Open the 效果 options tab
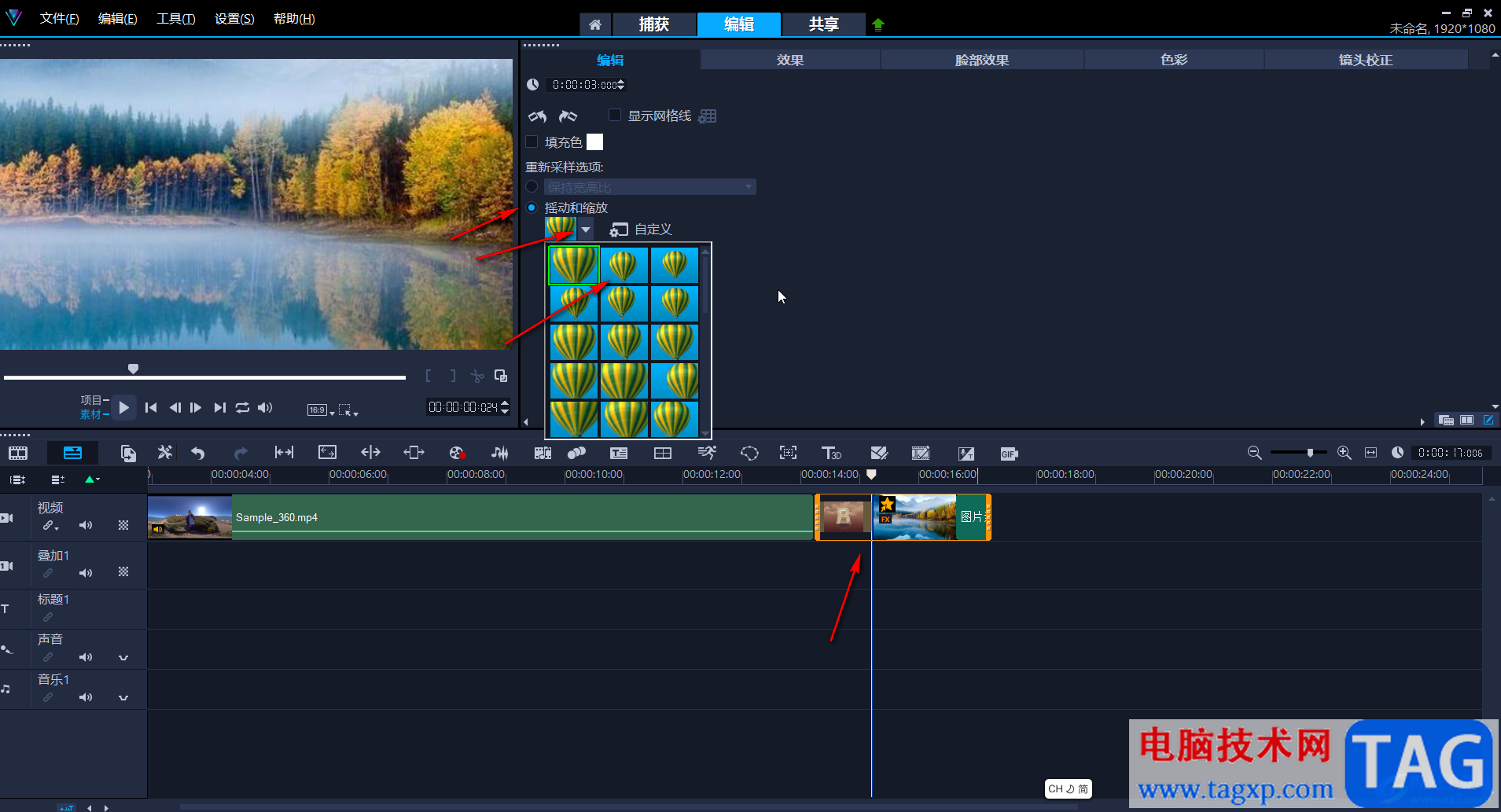The image size is (1501, 812). click(790, 60)
